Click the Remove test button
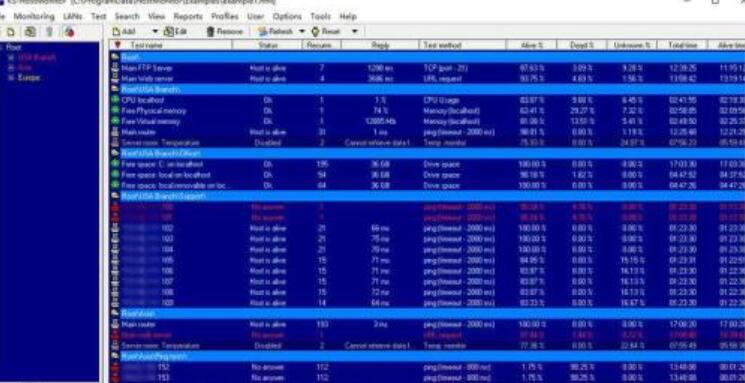745x383 pixels. pos(225,32)
